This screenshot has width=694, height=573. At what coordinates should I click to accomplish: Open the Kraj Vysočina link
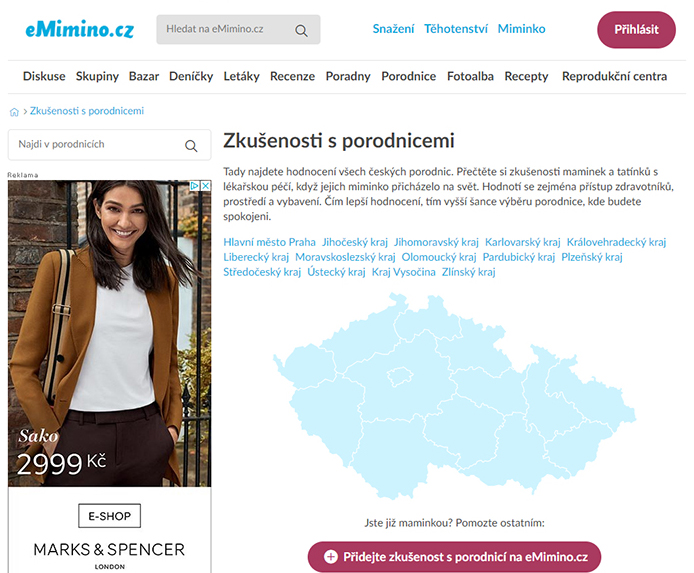click(404, 272)
